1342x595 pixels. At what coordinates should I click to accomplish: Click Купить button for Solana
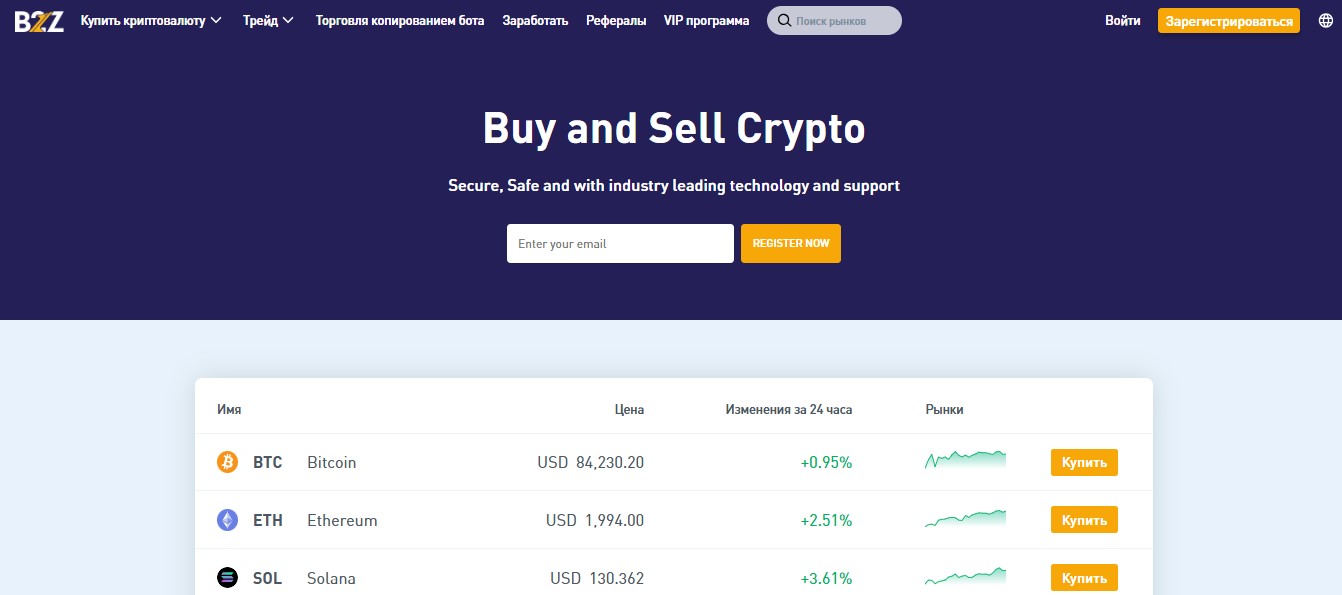[x=1084, y=578]
